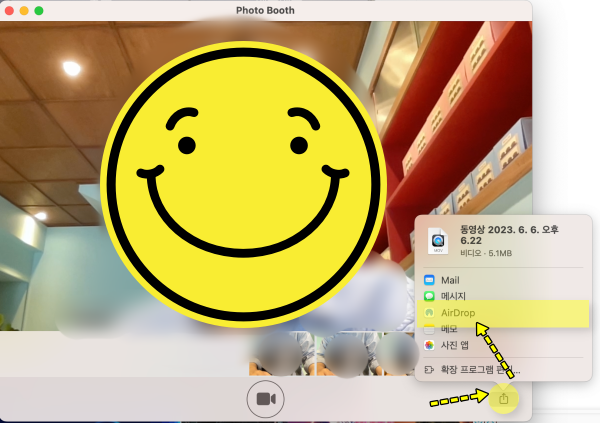Click the Photo Booth window title
Screen dimensions: 600x423
(x=265, y=10)
